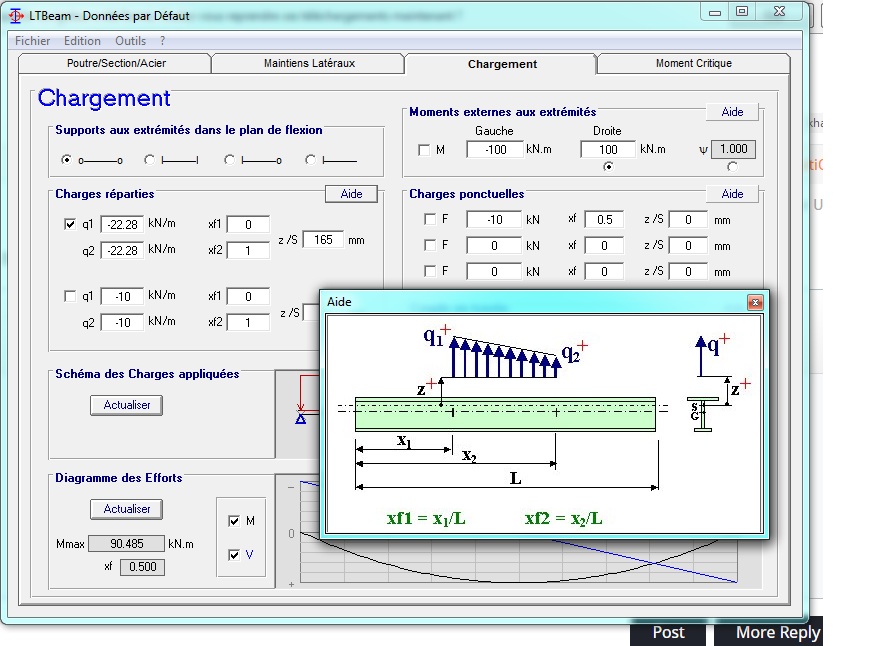Screen dimensions: 877x646
Task: Click second q2 field showing -10
Action: pyautogui.click(x=122, y=323)
